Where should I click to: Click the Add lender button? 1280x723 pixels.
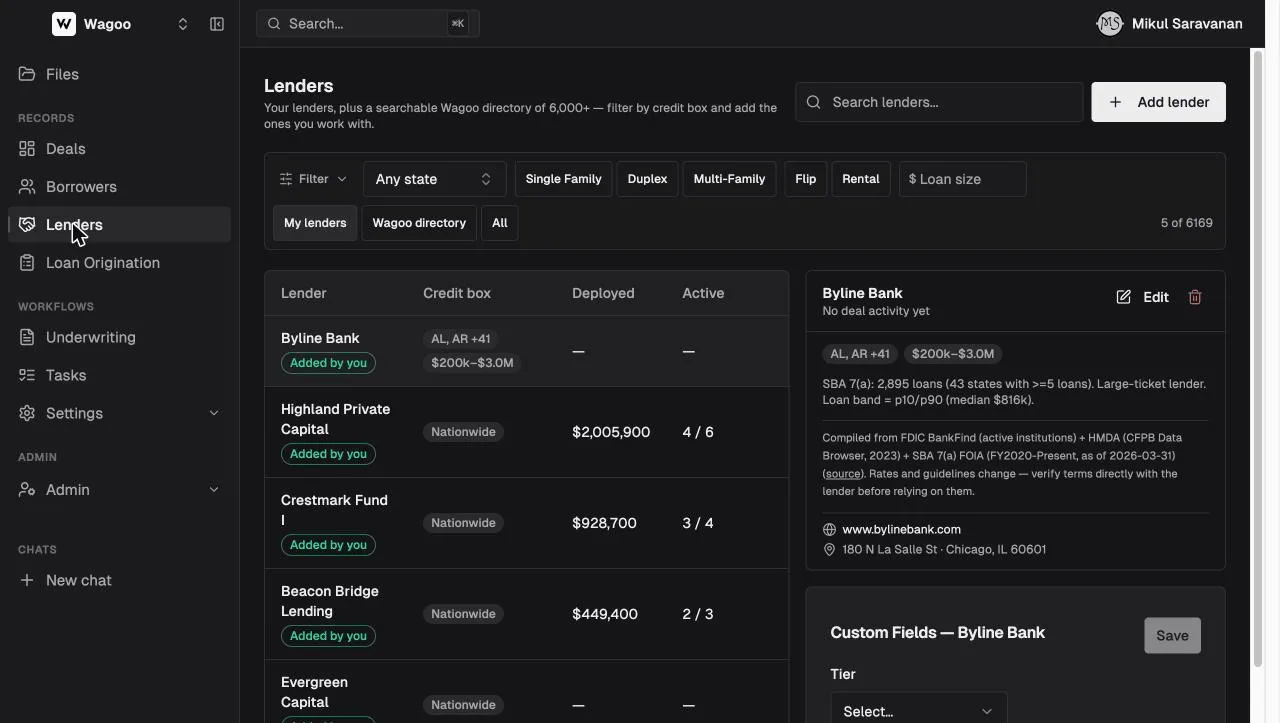pos(1158,102)
